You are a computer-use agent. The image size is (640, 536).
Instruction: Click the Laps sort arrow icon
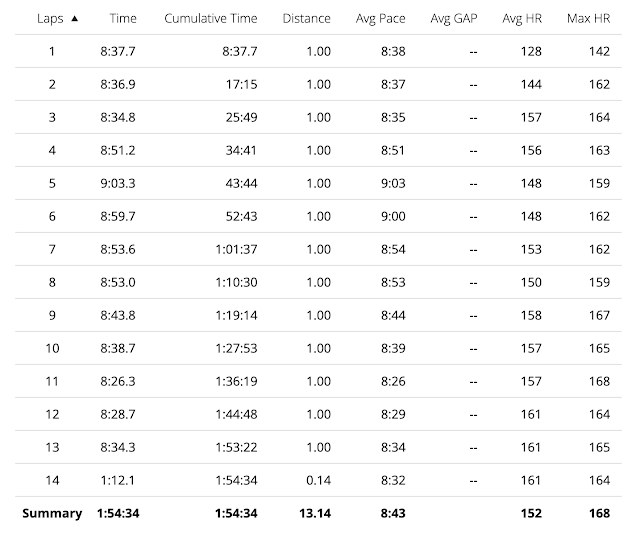click(x=75, y=18)
